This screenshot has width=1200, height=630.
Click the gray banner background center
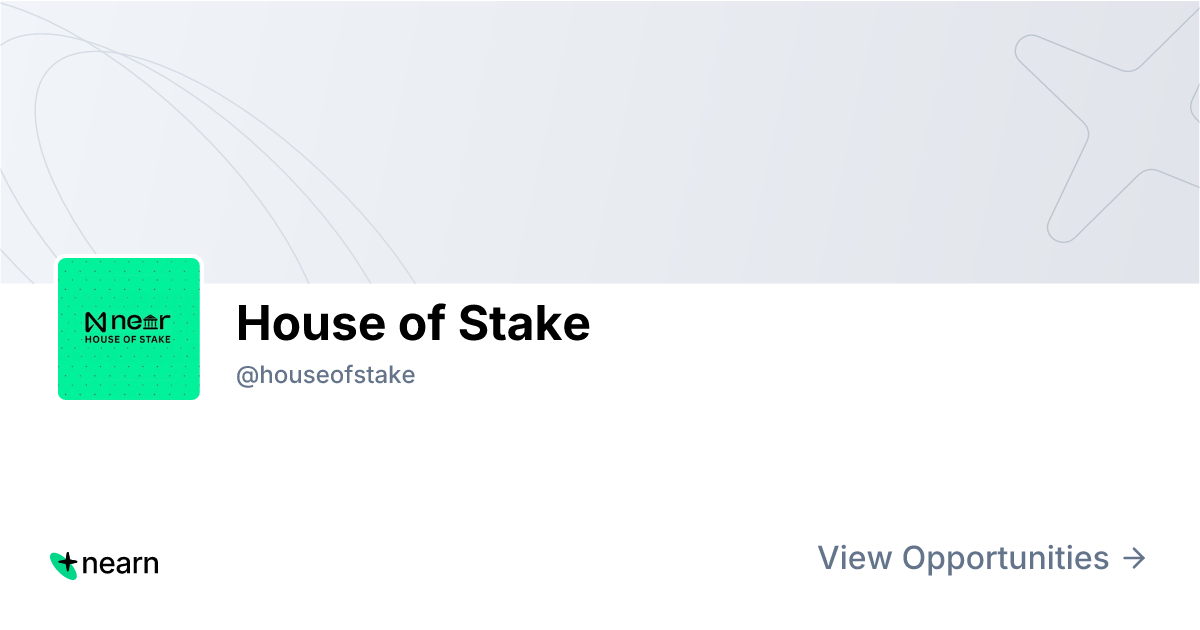coord(600,140)
